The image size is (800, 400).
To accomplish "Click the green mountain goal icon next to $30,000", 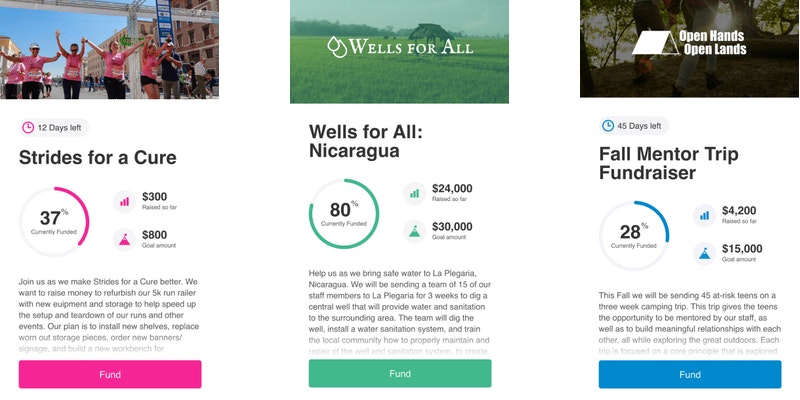I will click(x=414, y=231).
